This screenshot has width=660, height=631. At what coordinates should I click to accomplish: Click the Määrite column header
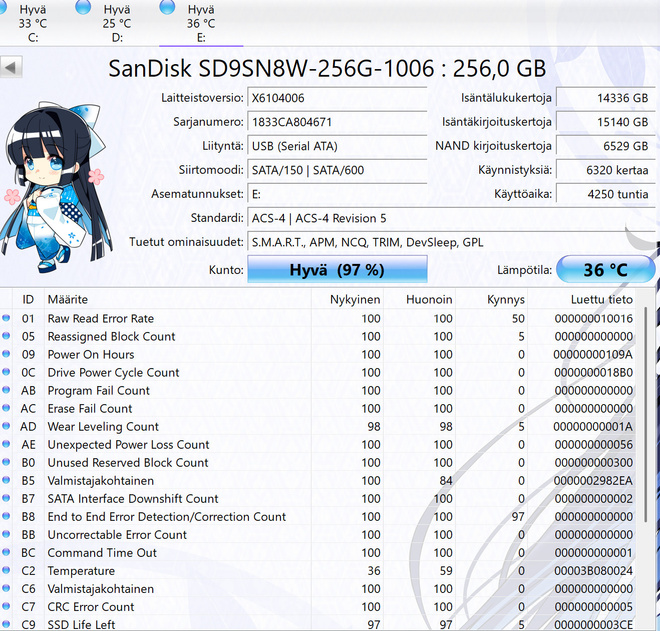(x=178, y=299)
